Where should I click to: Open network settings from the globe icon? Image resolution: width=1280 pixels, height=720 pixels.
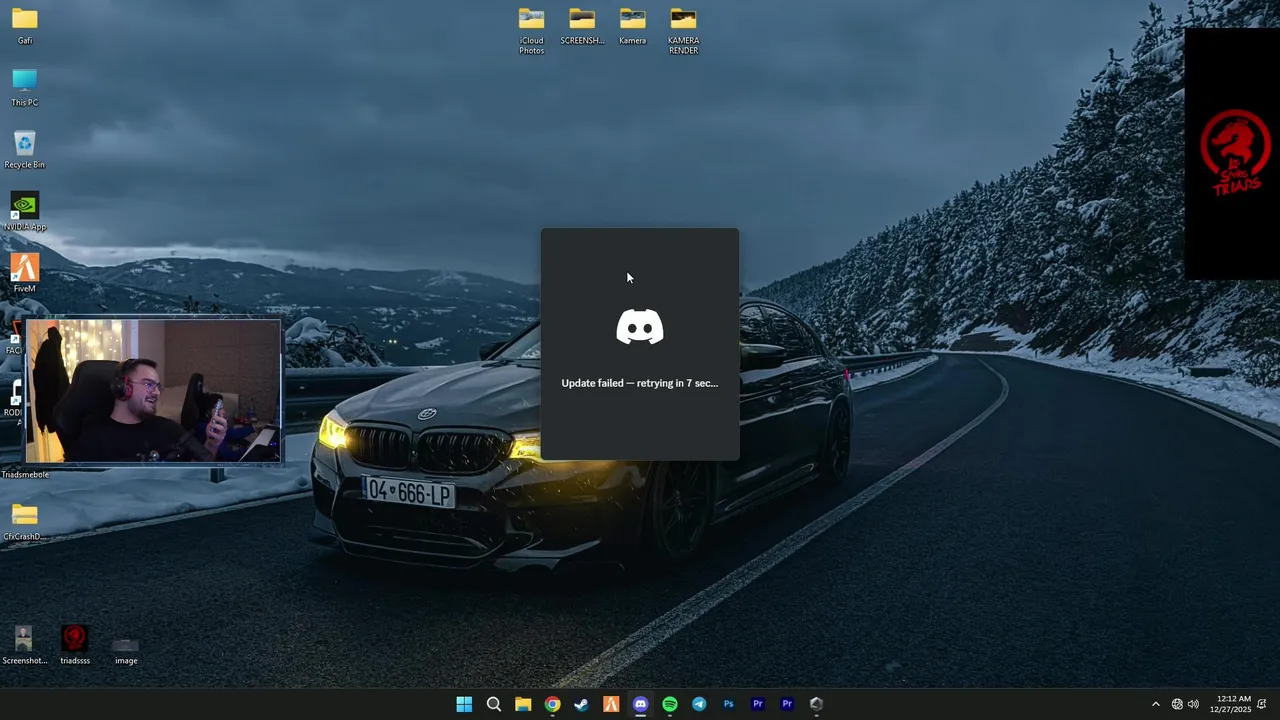point(1177,704)
